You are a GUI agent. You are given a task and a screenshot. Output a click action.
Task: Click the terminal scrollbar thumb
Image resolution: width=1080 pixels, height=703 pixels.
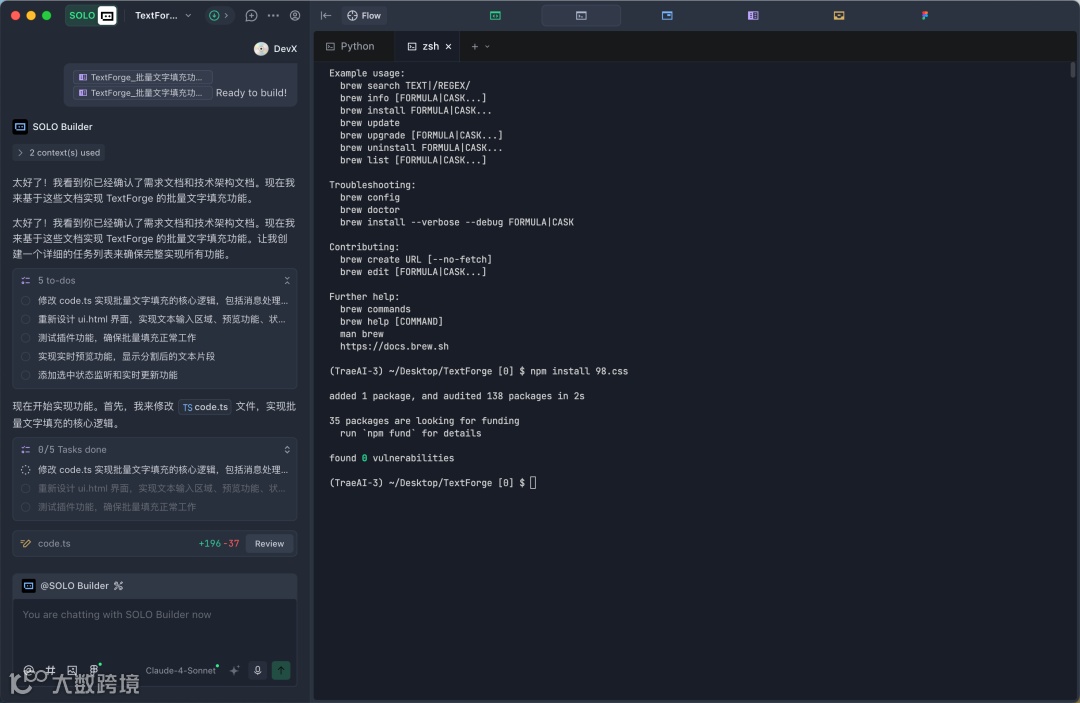point(1072,70)
